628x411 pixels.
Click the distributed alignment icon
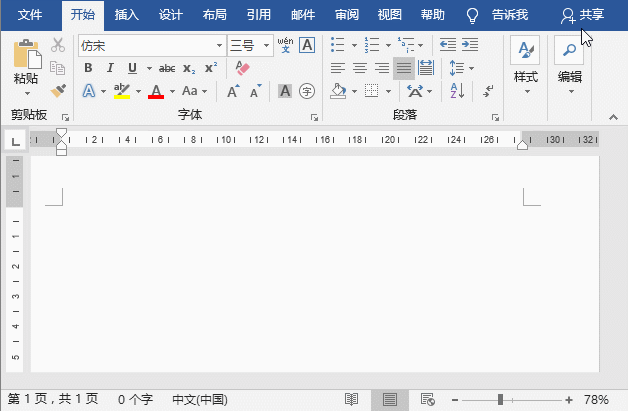pyautogui.click(x=426, y=68)
